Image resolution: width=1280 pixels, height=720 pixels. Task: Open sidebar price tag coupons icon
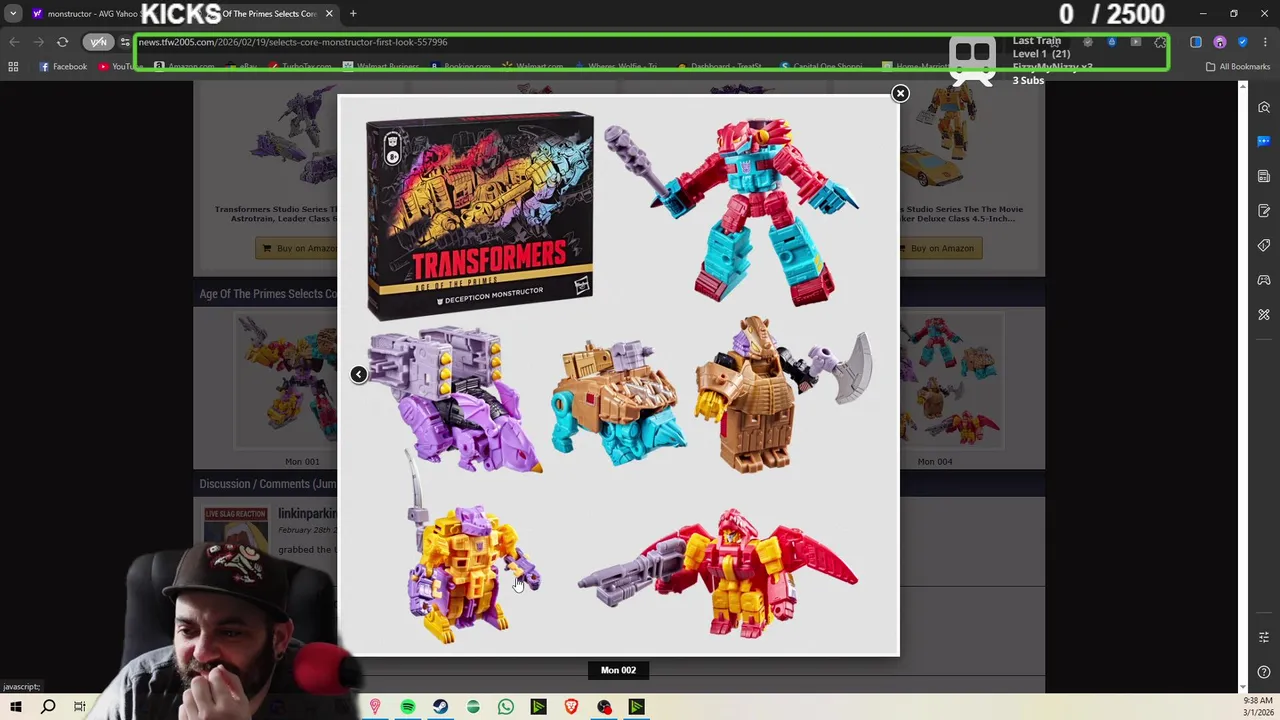tap(1264, 245)
